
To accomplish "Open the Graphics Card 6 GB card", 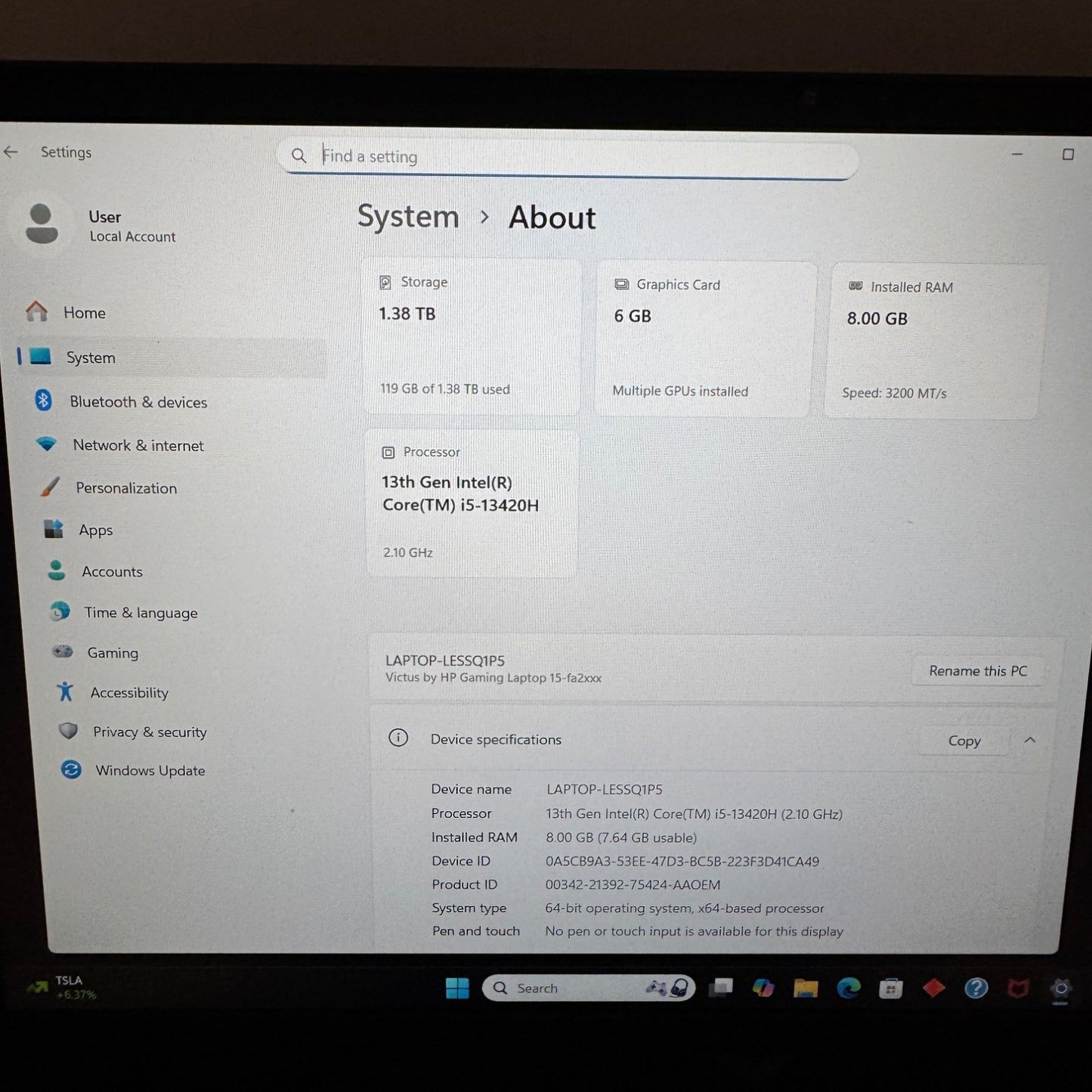I will pyautogui.click(x=705, y=339).
